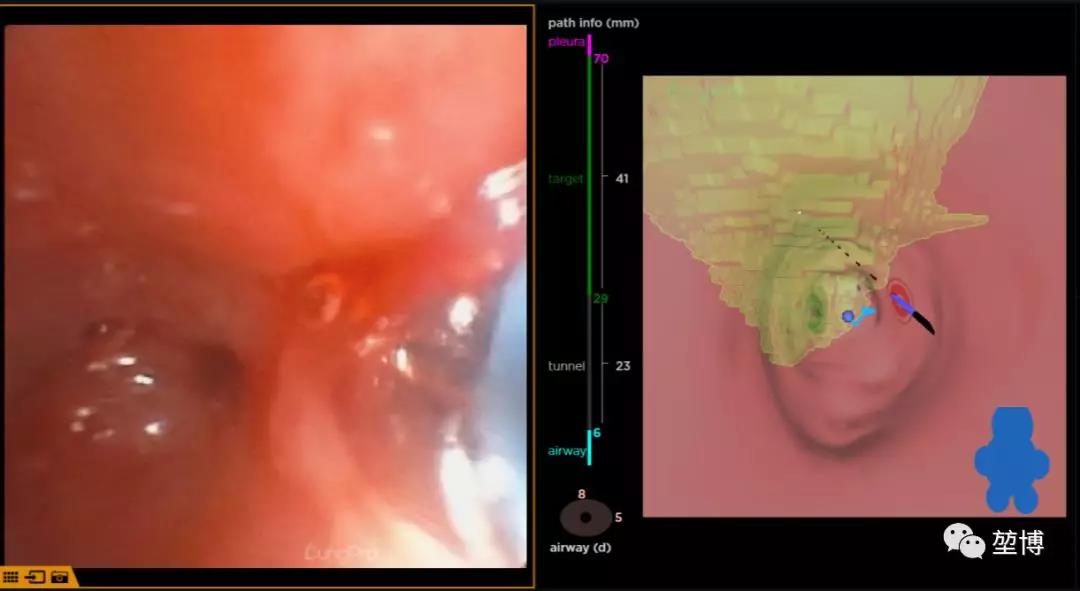Click the path info (mm) heading
The image size is (1080, 591).
coord(593,22)
